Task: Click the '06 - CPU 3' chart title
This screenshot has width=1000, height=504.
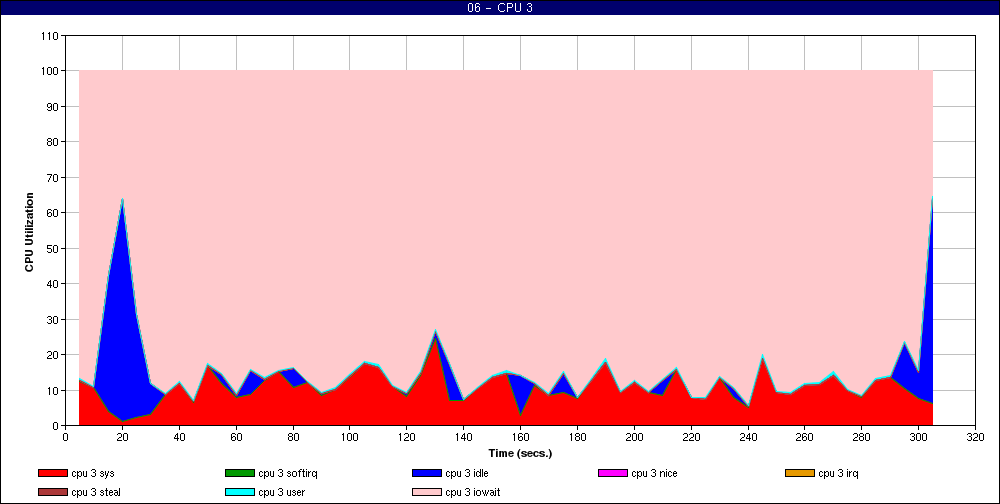Action: click(500, 8)
